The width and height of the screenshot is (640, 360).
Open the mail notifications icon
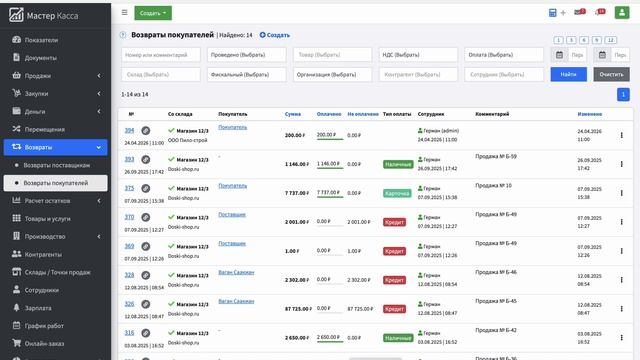click(x=580, y=12)
